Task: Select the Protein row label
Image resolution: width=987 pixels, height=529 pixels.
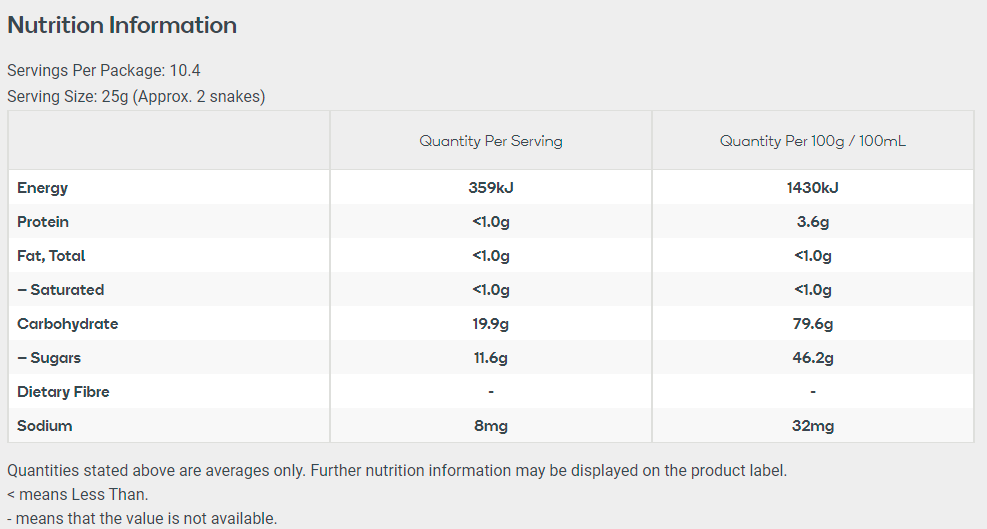Action: click(x=43, y=222)
